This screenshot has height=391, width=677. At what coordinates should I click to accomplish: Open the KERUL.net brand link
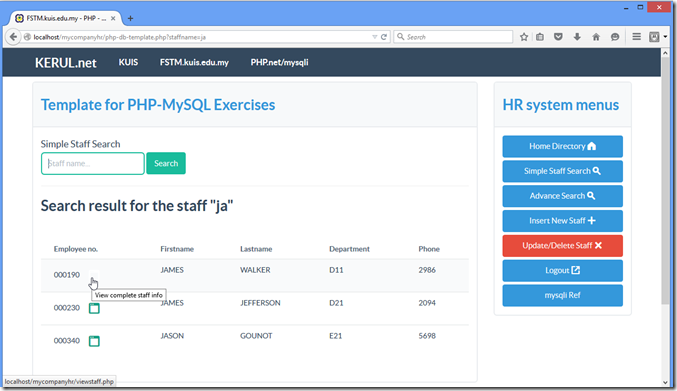66,63
